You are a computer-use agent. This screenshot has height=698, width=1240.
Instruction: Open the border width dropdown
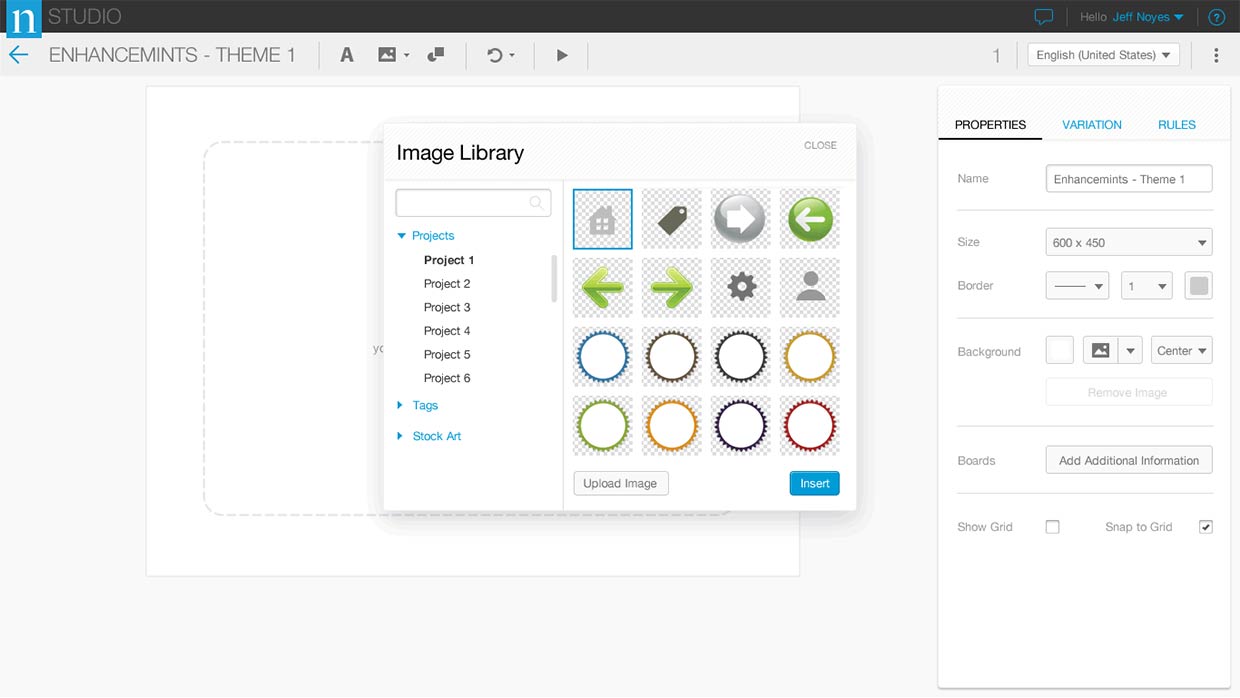[x=1146, y=286]
